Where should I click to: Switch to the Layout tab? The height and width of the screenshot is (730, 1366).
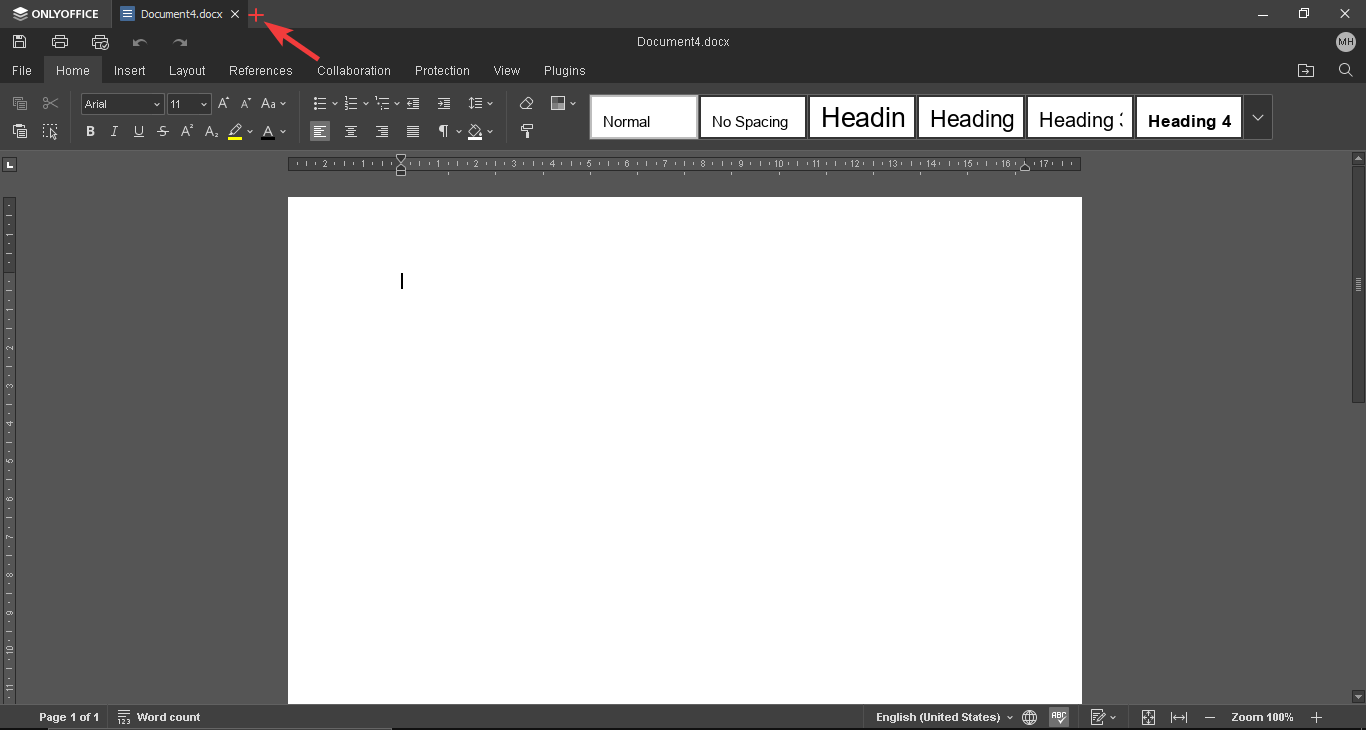[x=187, y=70]
